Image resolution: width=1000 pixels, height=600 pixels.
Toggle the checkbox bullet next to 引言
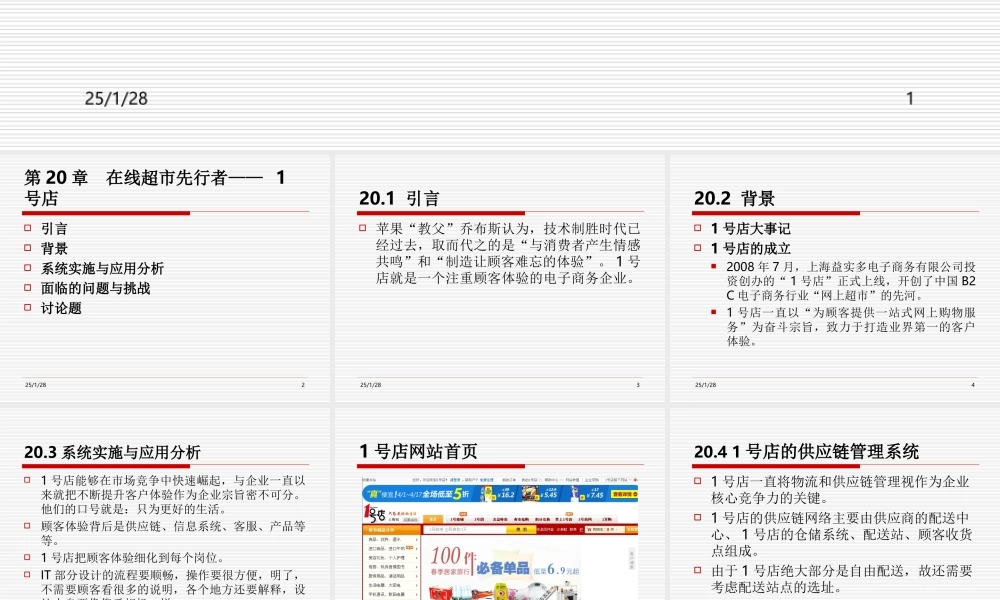click(29, 229)
